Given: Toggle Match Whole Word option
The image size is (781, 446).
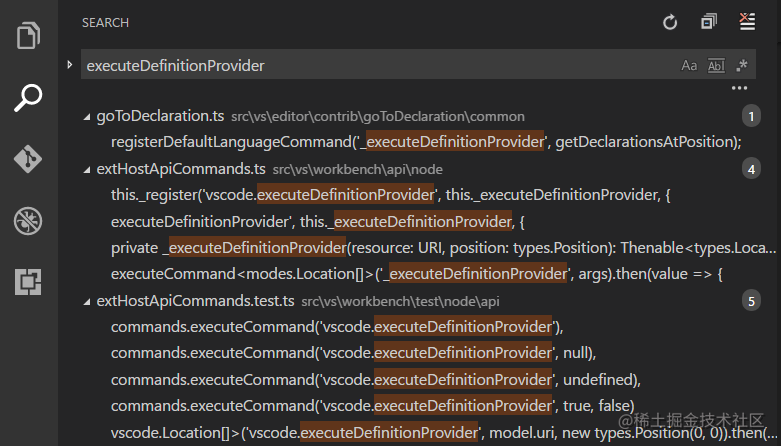Looking at the screenshot, I should tap(715, 66).
